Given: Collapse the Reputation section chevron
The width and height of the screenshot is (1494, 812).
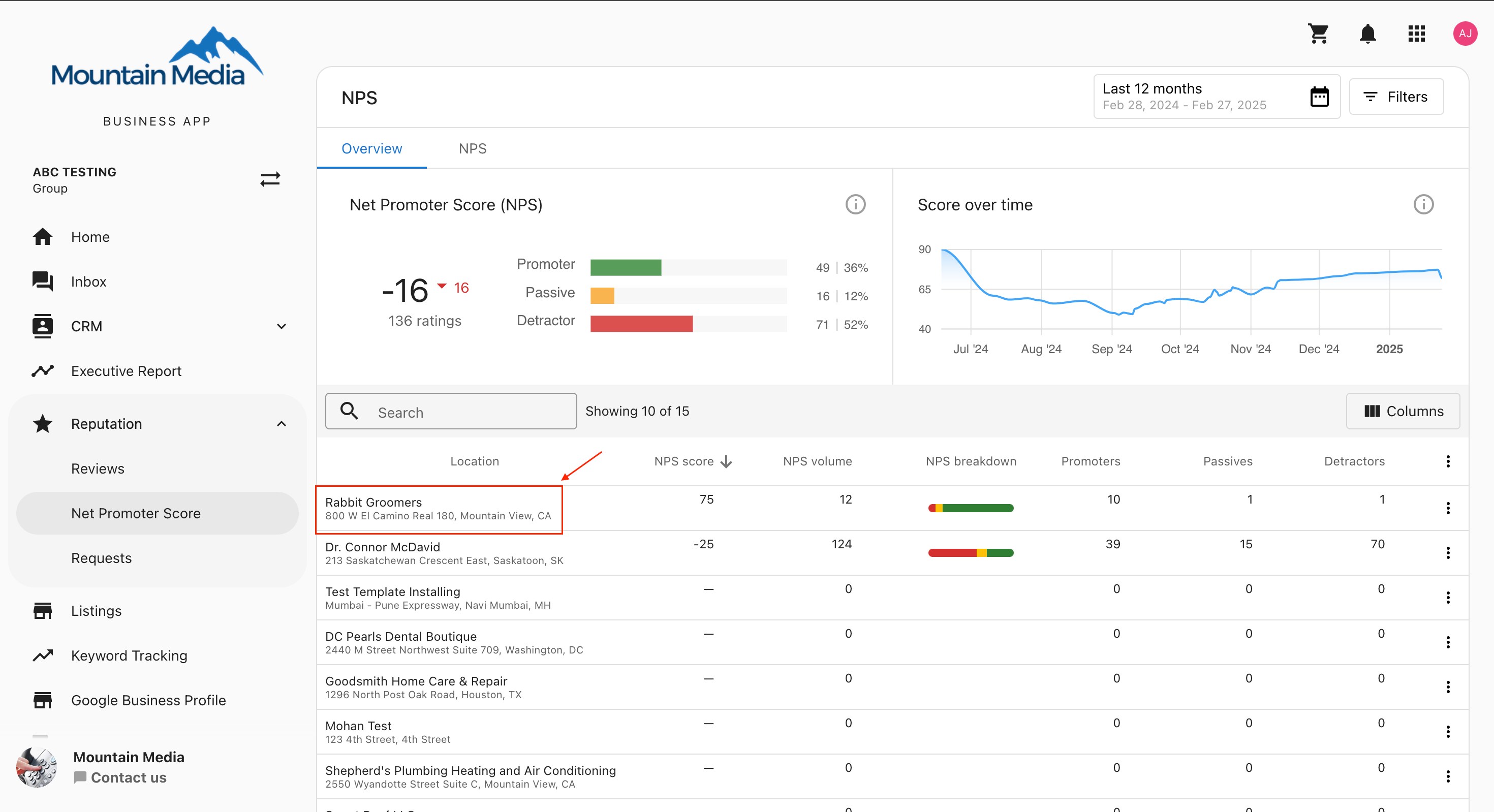Looking at the screenshot, I should click(282, 423).
